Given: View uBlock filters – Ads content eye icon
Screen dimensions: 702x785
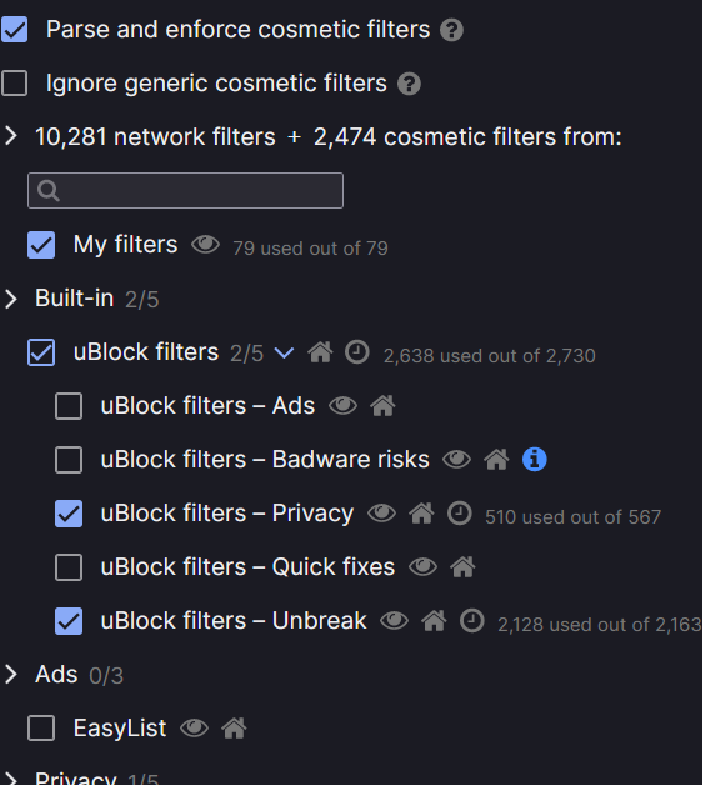Looking at the screenshot, I should point(343,406).
